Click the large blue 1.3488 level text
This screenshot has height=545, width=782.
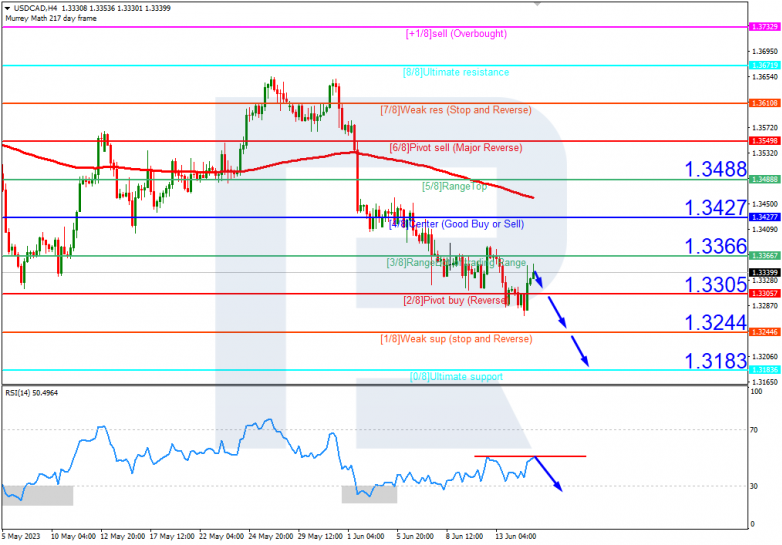716,170
